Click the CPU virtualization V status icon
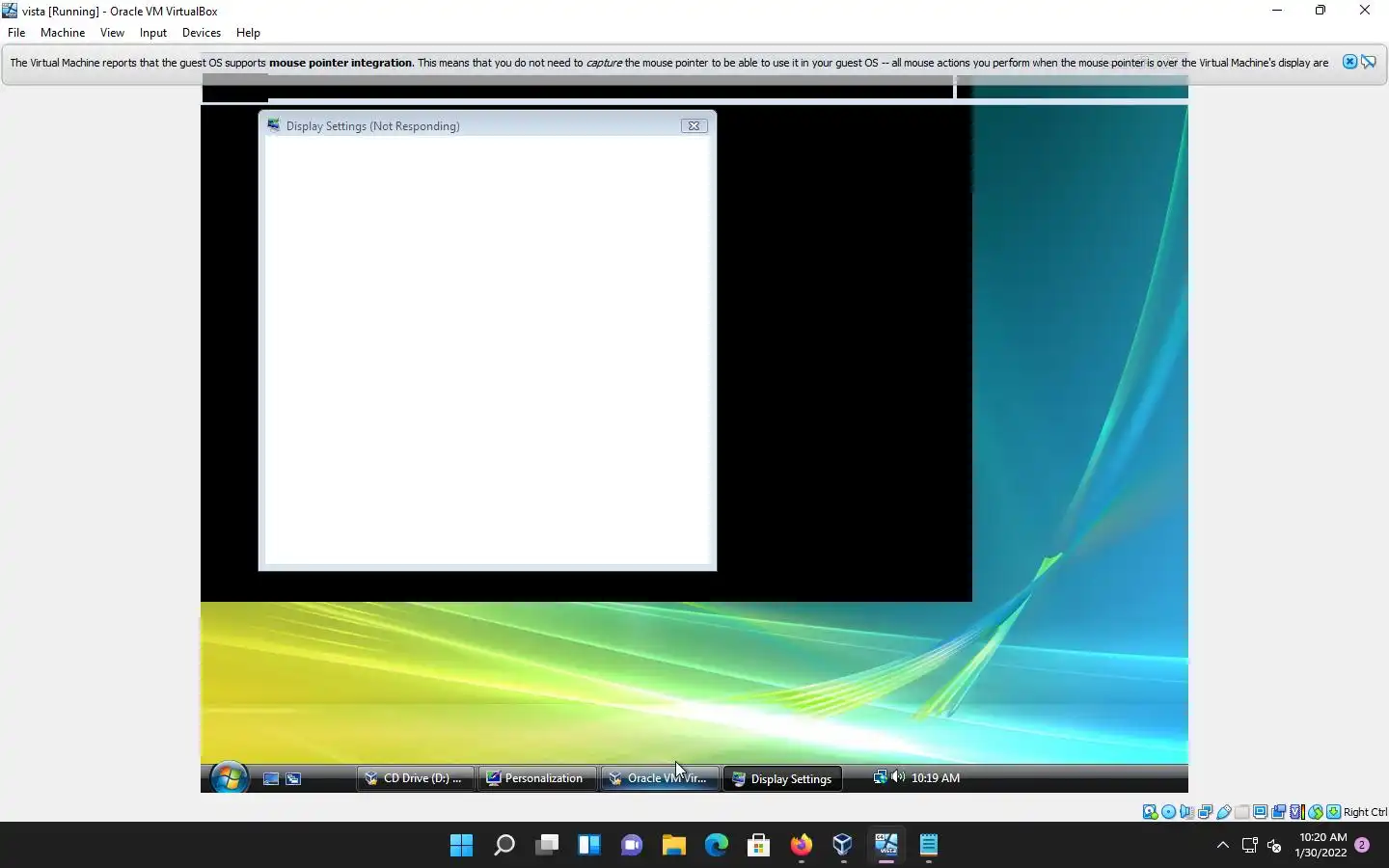Viewport: 1389px width, 868px height. (x=1297, y=812)
